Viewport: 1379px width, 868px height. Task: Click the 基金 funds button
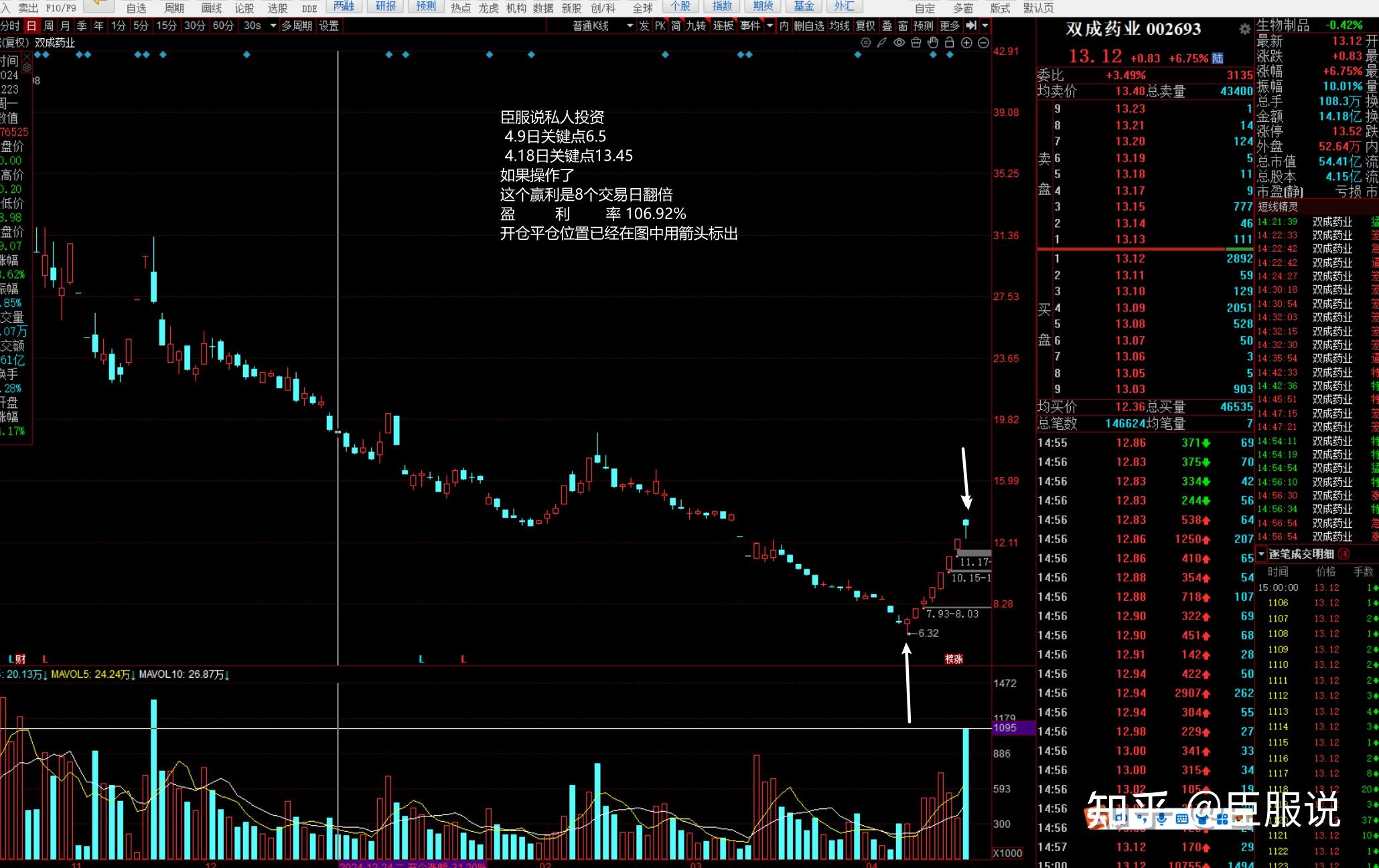click(804, 6)
